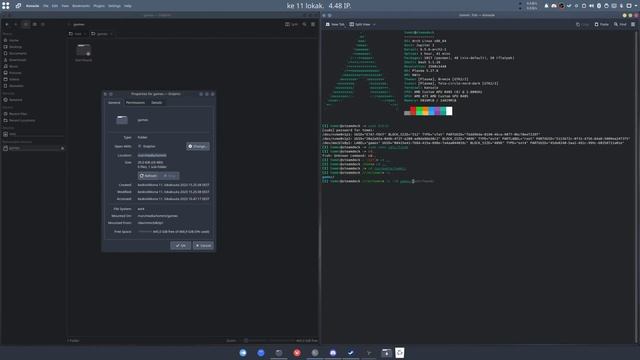Open Recent Locations in Dolphin's sidebar
The image size is (640, 360).
point(33,120)
